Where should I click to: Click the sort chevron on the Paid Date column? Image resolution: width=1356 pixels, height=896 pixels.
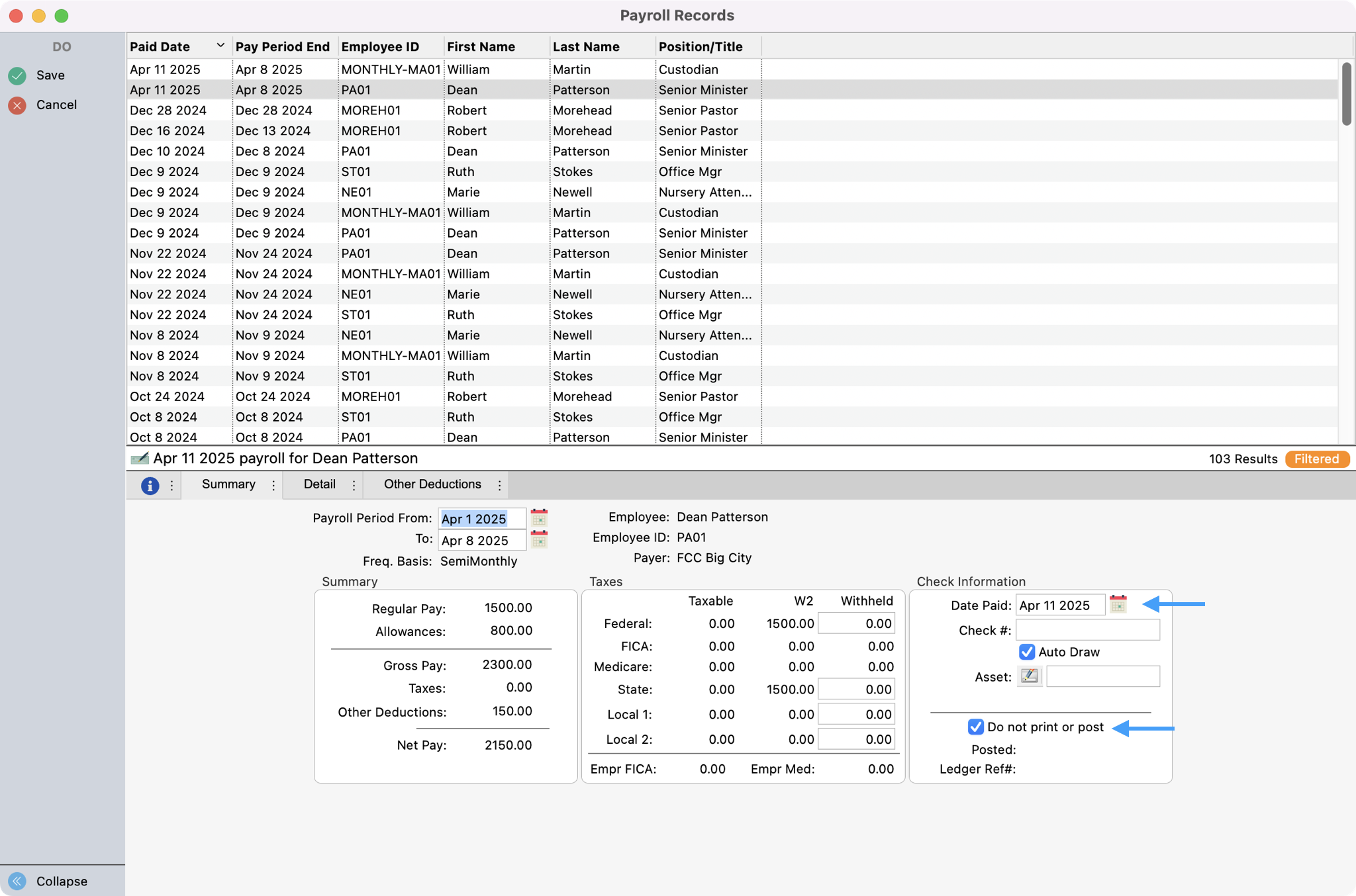(220, 45)
